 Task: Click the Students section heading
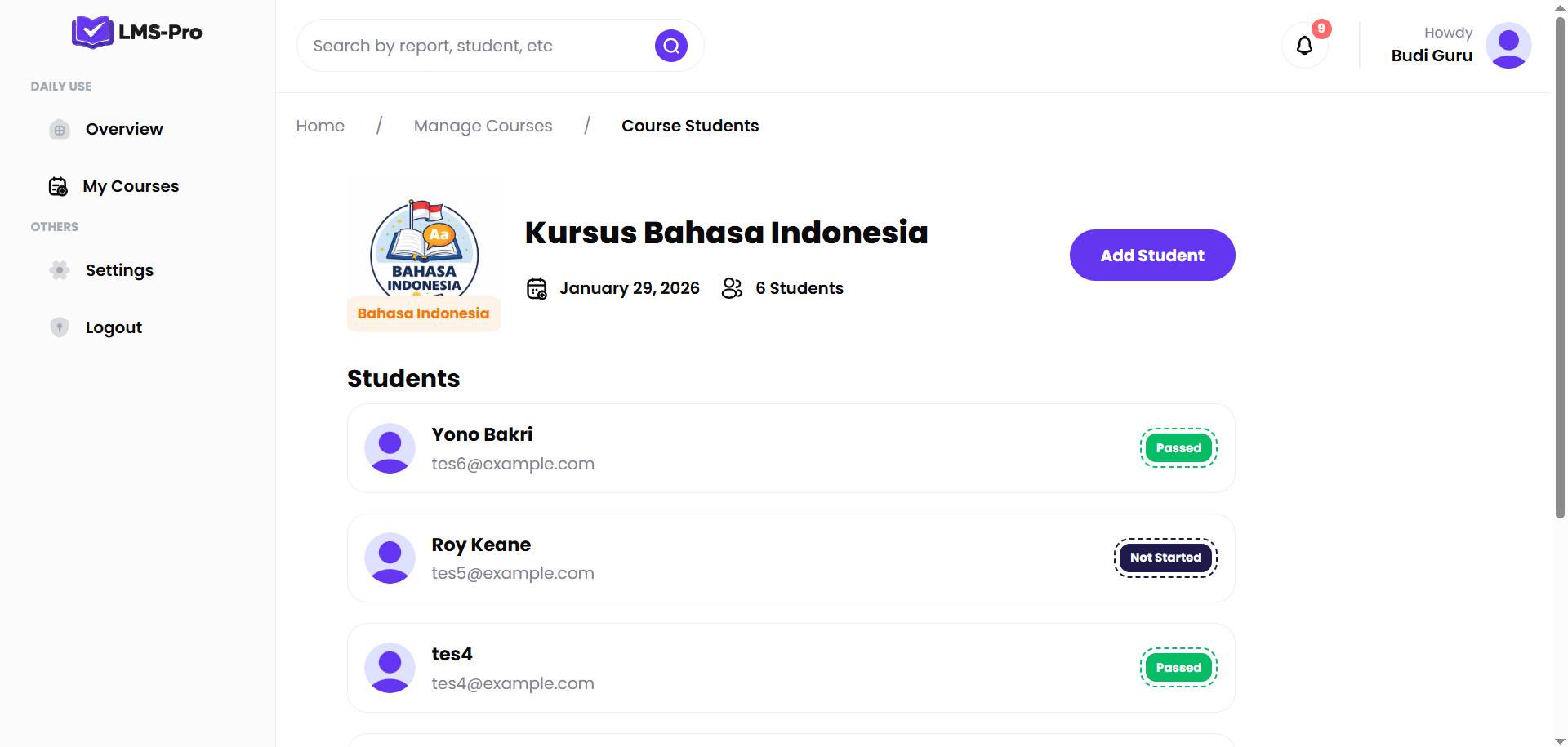(403, 379)
